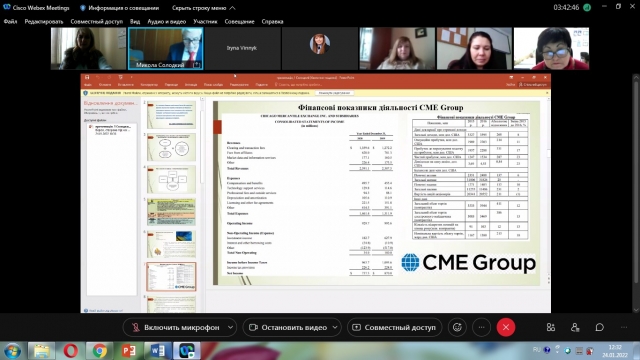Click the save icon in shared PowerPoint

click(87, 77)
